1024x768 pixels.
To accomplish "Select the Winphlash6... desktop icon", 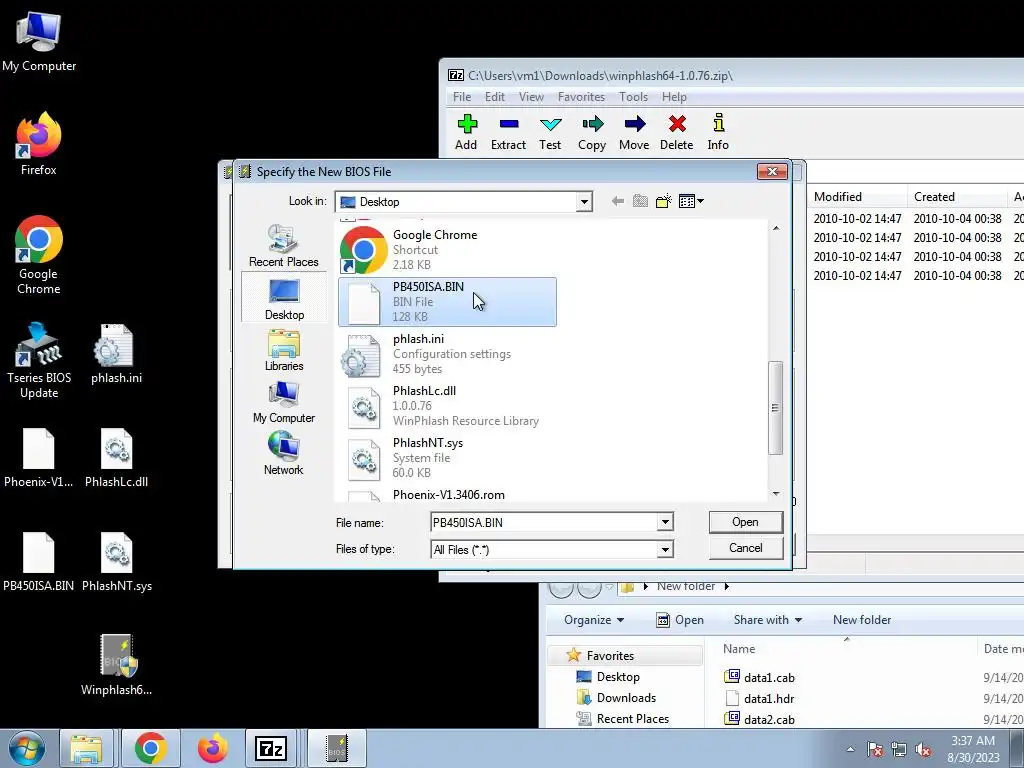I will pos(116,664).
